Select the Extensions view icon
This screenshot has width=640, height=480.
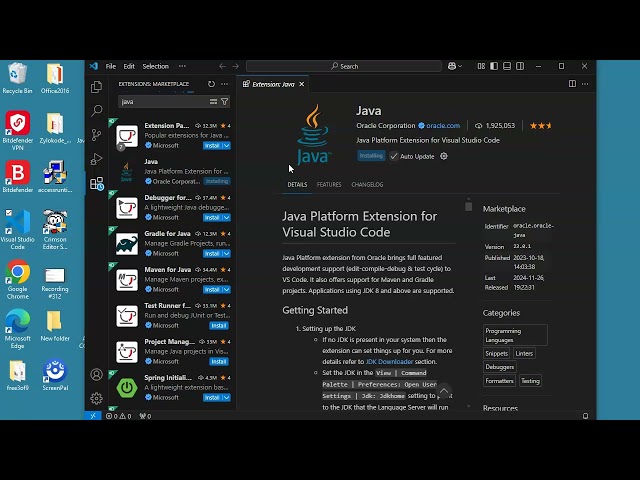[x=97, y=184]
